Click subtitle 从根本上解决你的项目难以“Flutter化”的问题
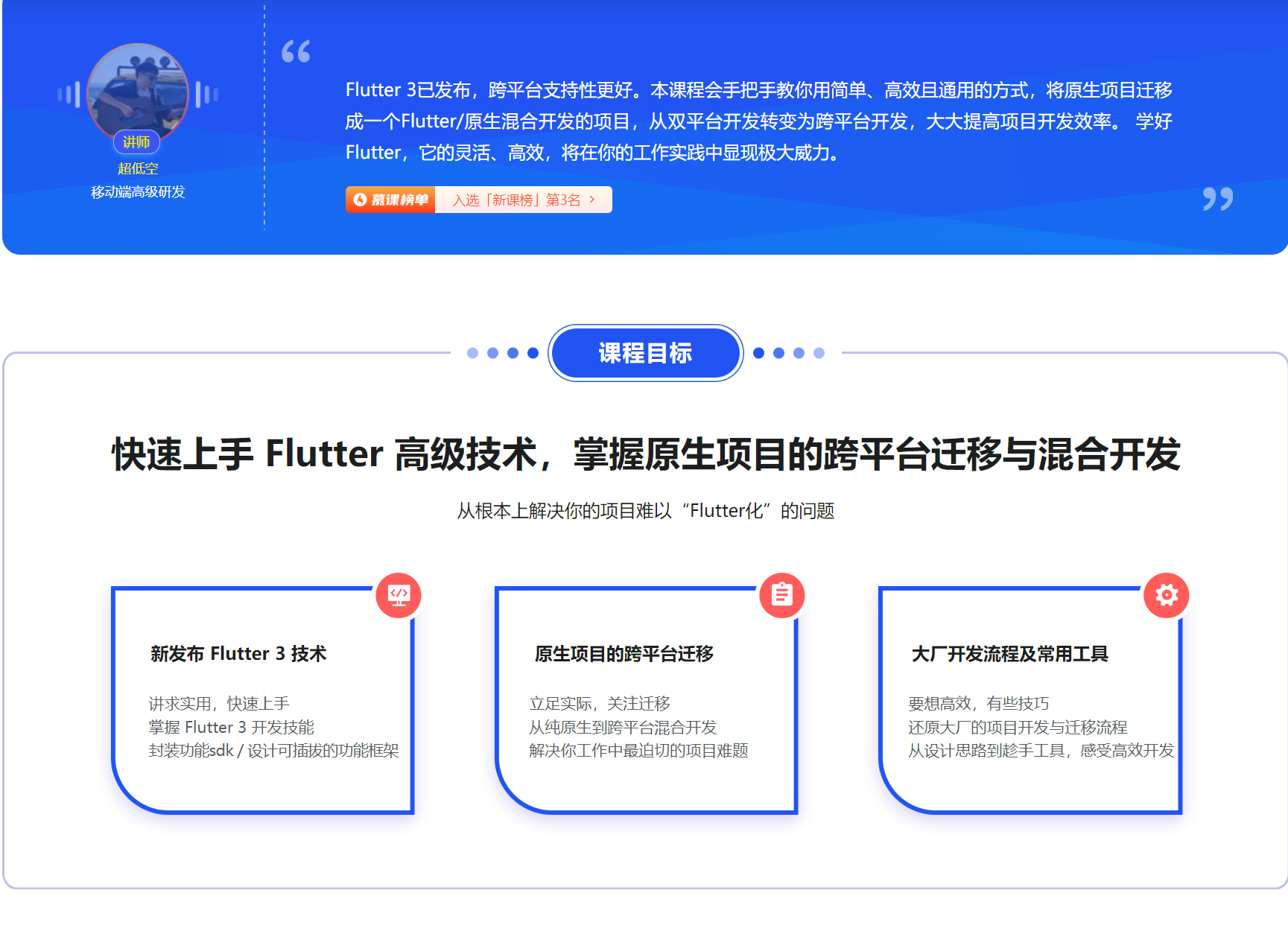Image resolution: width=1288 pixels, height=925 pixels. point(646,511)
